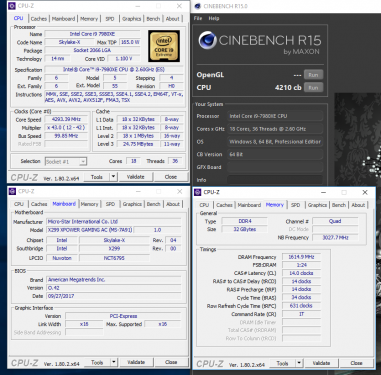Screen dimensions: 381x375
Task: Run the CPU benchmark in Cinebench
Action: [313, 88]
